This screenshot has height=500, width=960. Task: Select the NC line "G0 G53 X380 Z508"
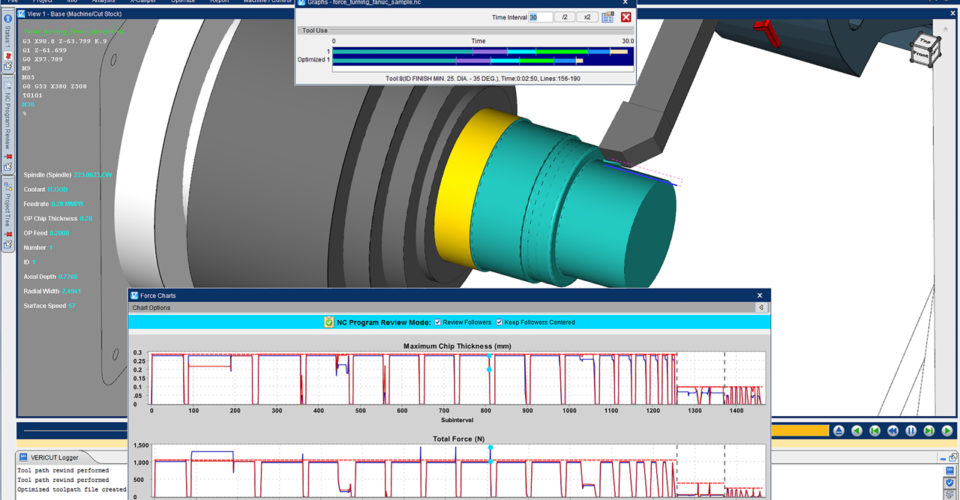54,86
